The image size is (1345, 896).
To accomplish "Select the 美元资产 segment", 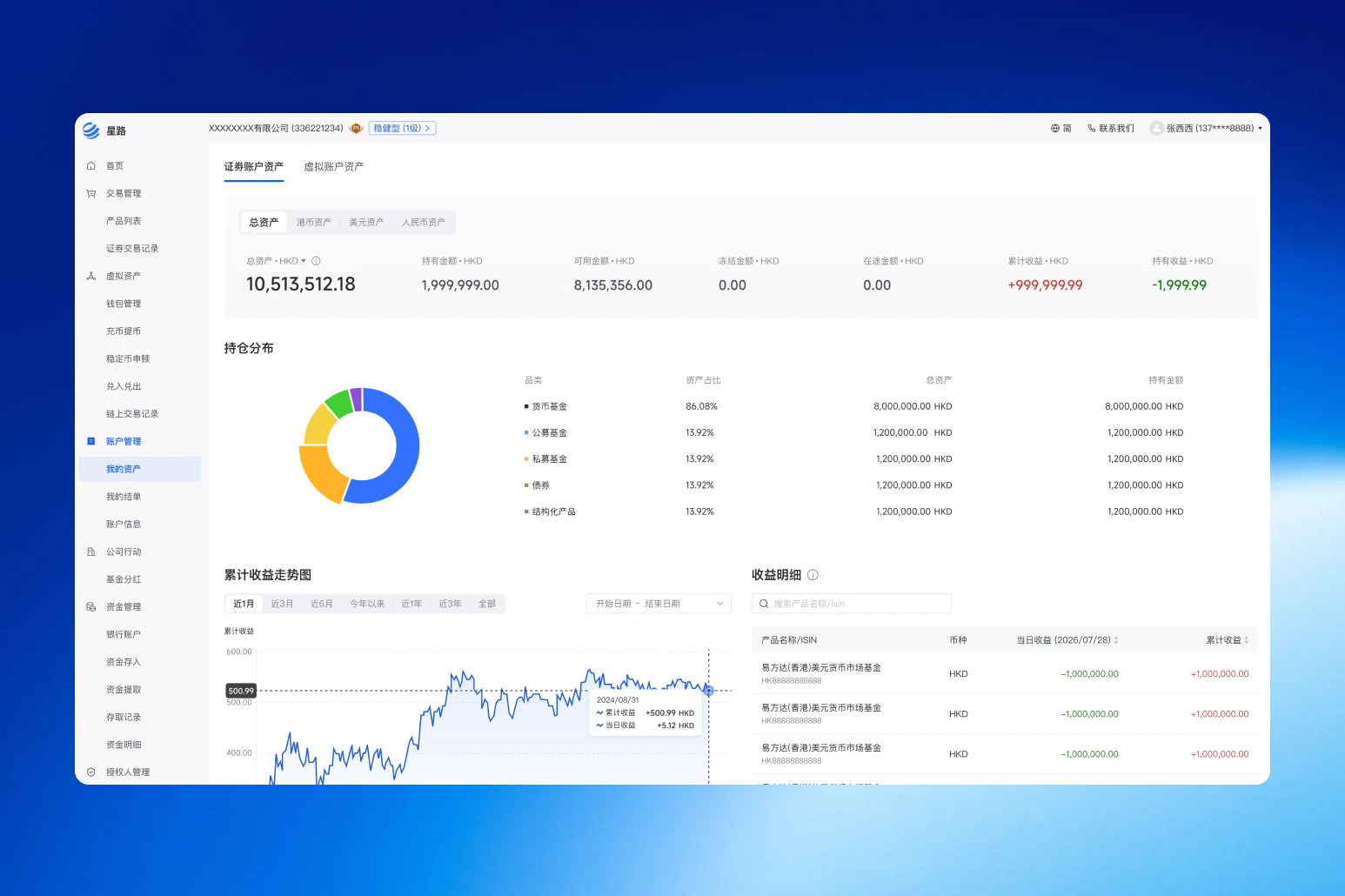I will (x=366, y=222).
